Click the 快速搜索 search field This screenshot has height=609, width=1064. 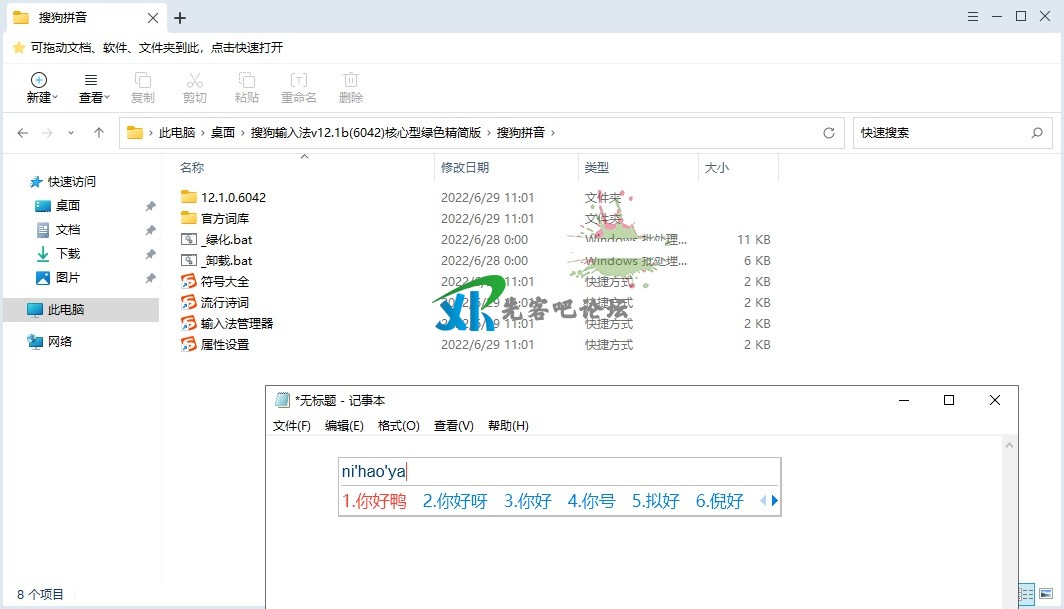(x=940, y=133)
